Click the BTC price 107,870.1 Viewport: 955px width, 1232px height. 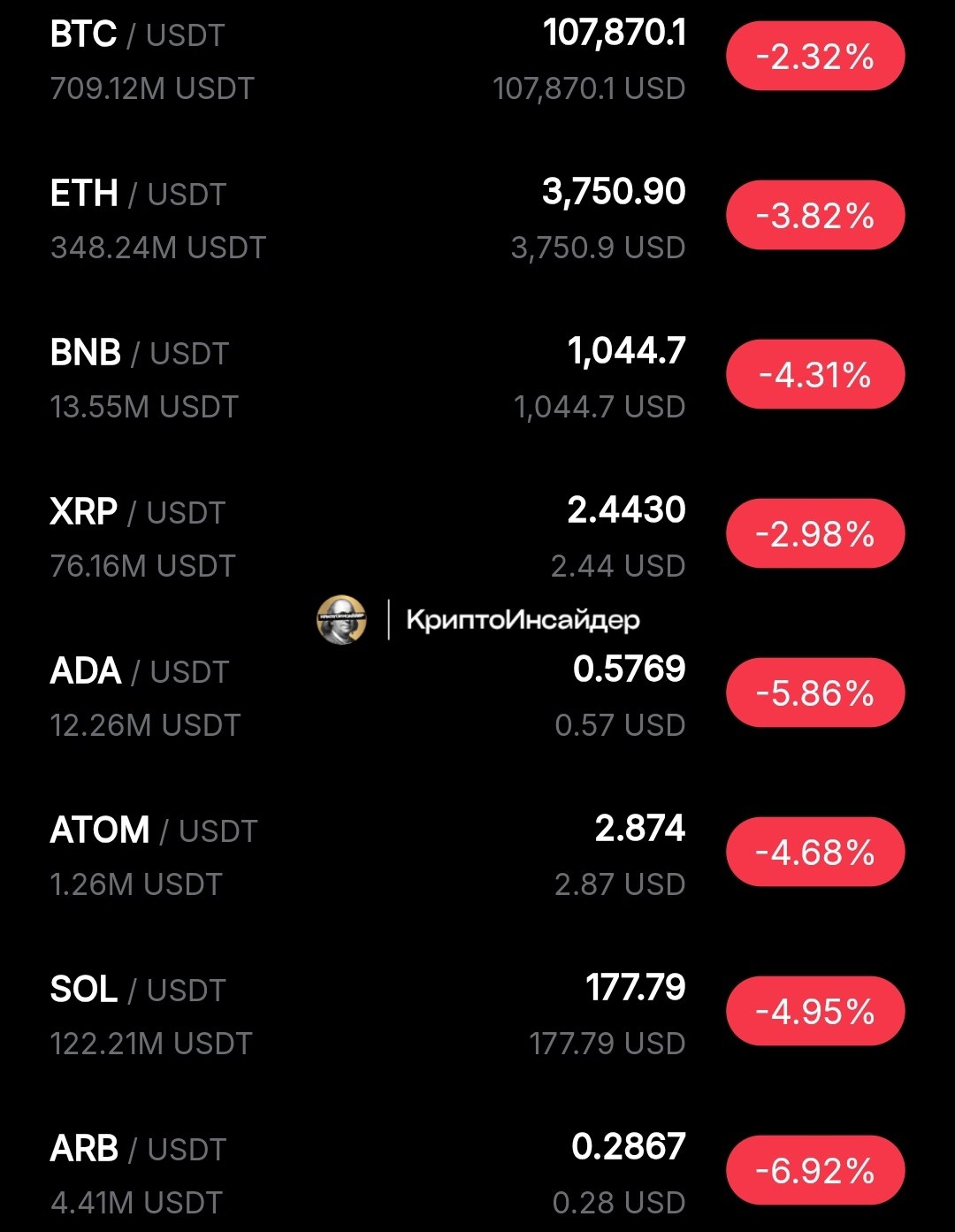pyautogui.click(x=615, y=34)
